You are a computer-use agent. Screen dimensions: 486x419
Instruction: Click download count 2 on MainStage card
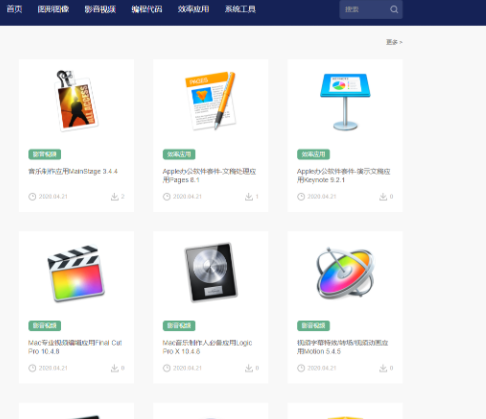coord(123,197)
